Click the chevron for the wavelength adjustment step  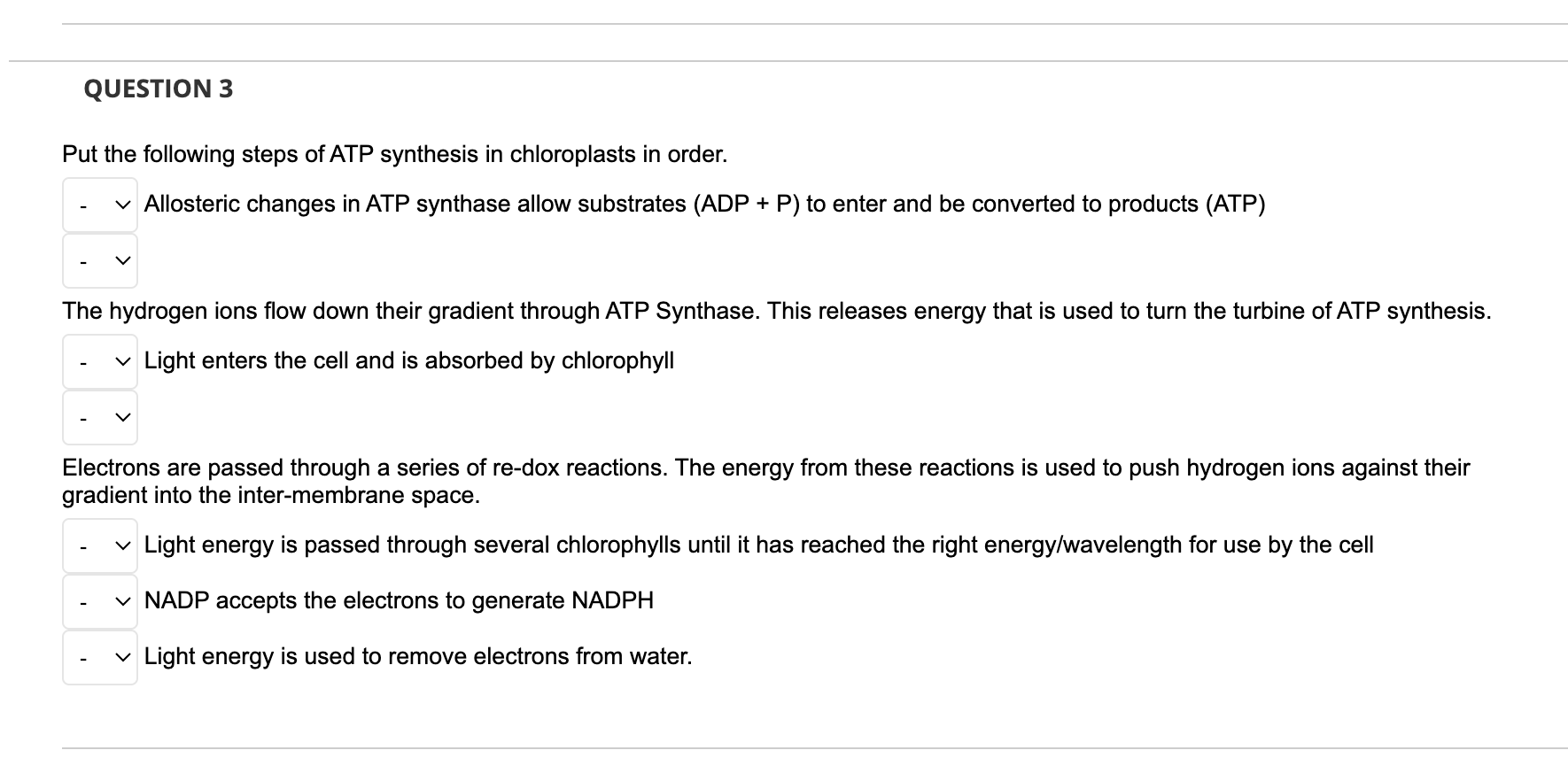[x=122, y=545]
